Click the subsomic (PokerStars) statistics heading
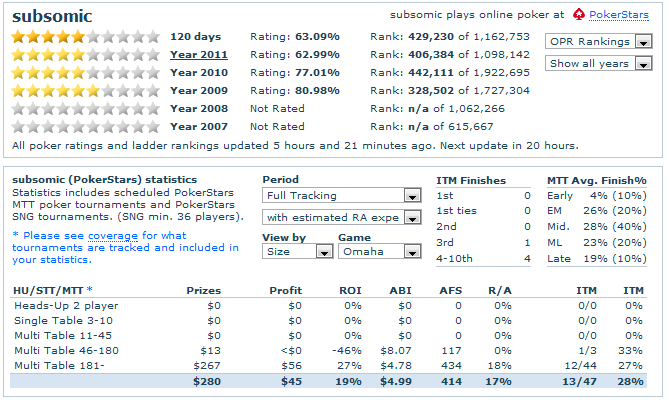The width and height of the screenshot is (669, 402). point(105,180)
